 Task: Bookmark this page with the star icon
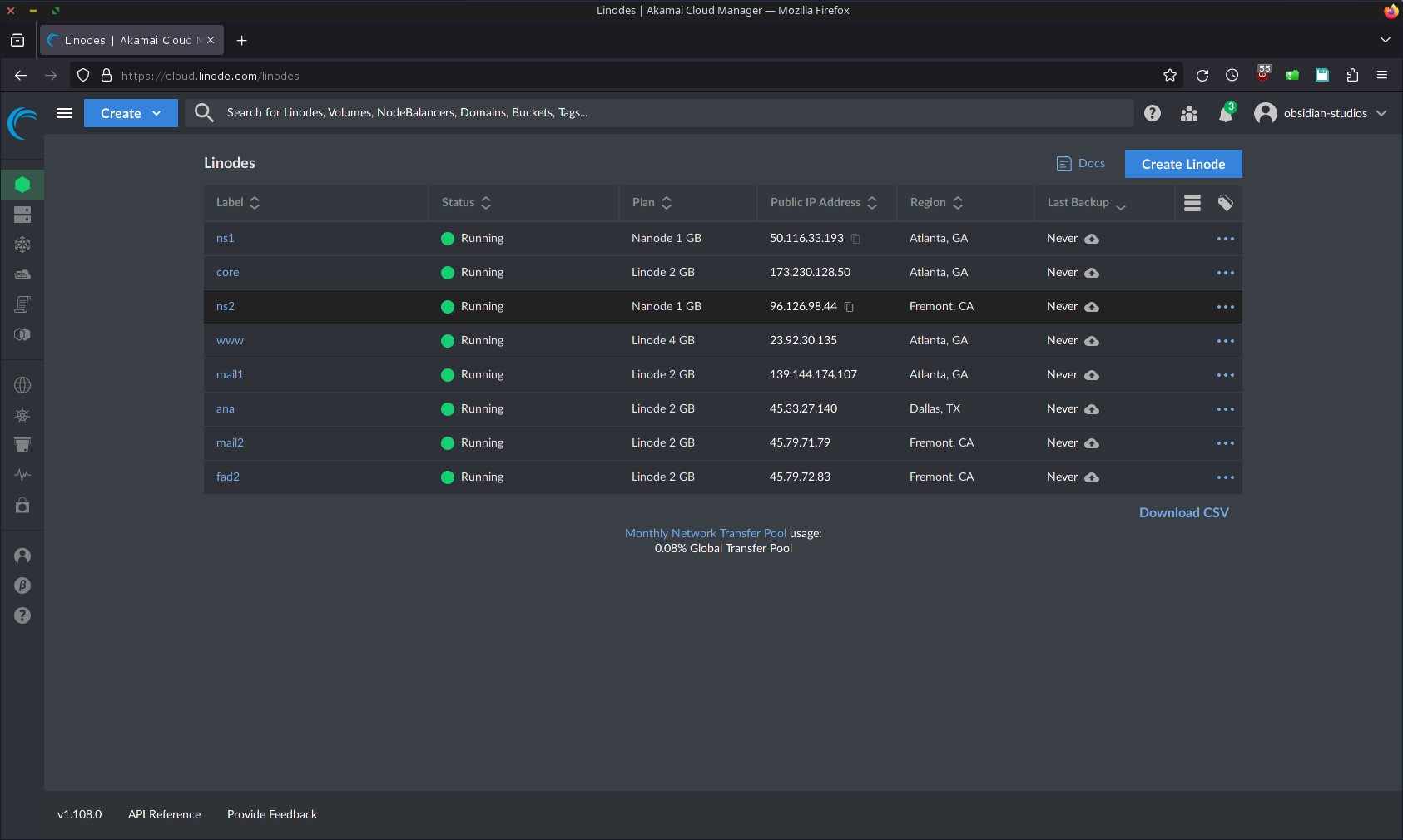click(x=1170, y=76)
